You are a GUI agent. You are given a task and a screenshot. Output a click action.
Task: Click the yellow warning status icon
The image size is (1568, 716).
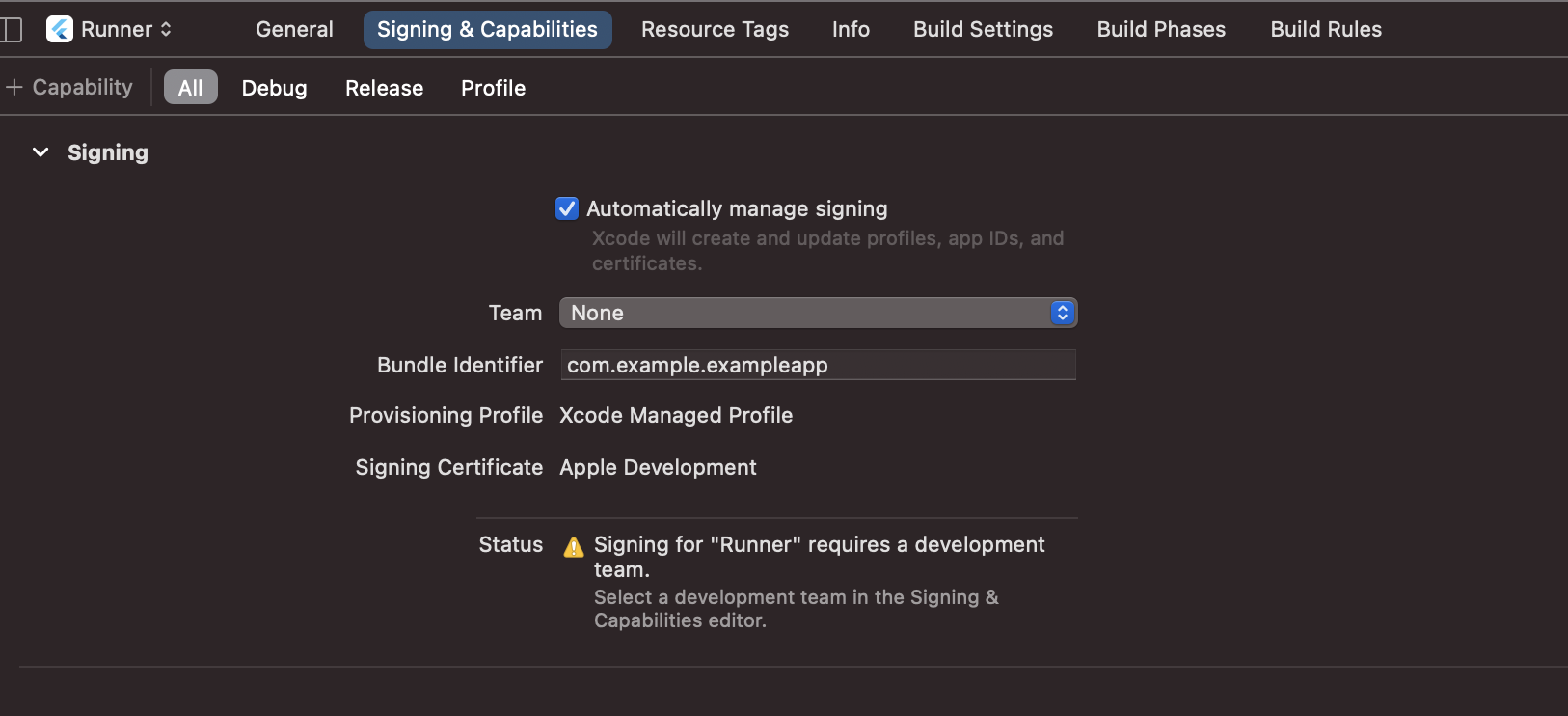574,547
